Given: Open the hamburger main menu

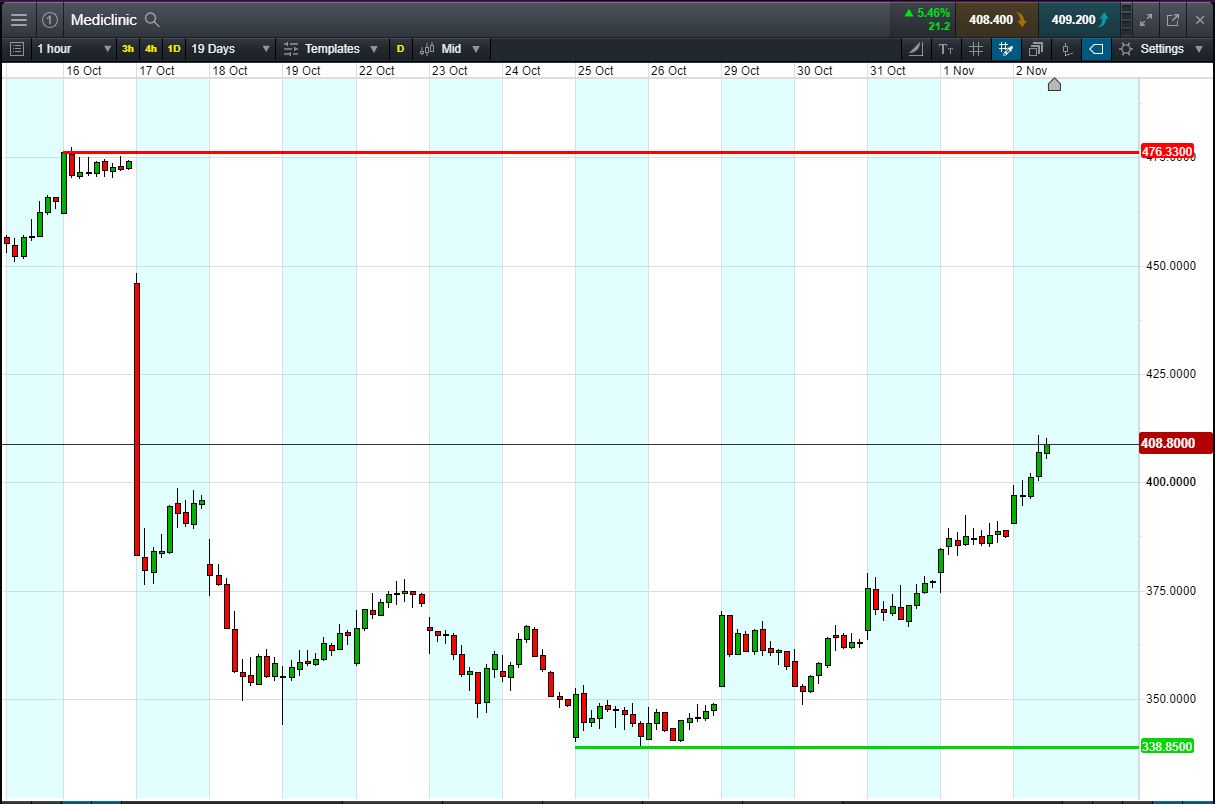Looking at the screenshot, I should pos(19,19).
